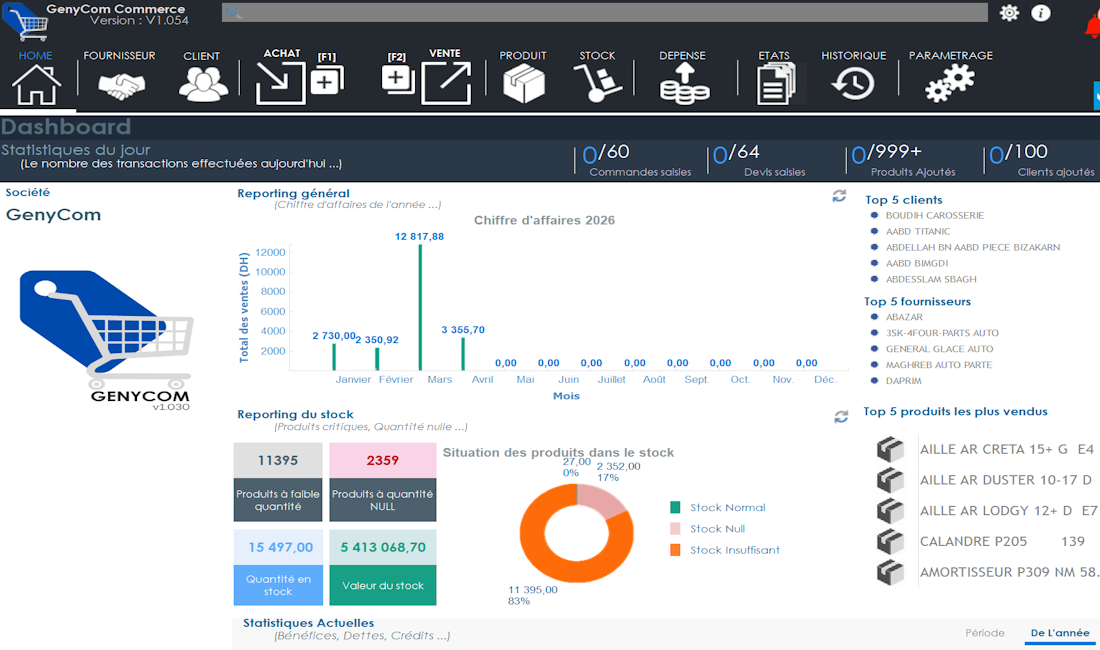Open the STOCK forklift icon
1100x650 pixels.
point(597,85)
